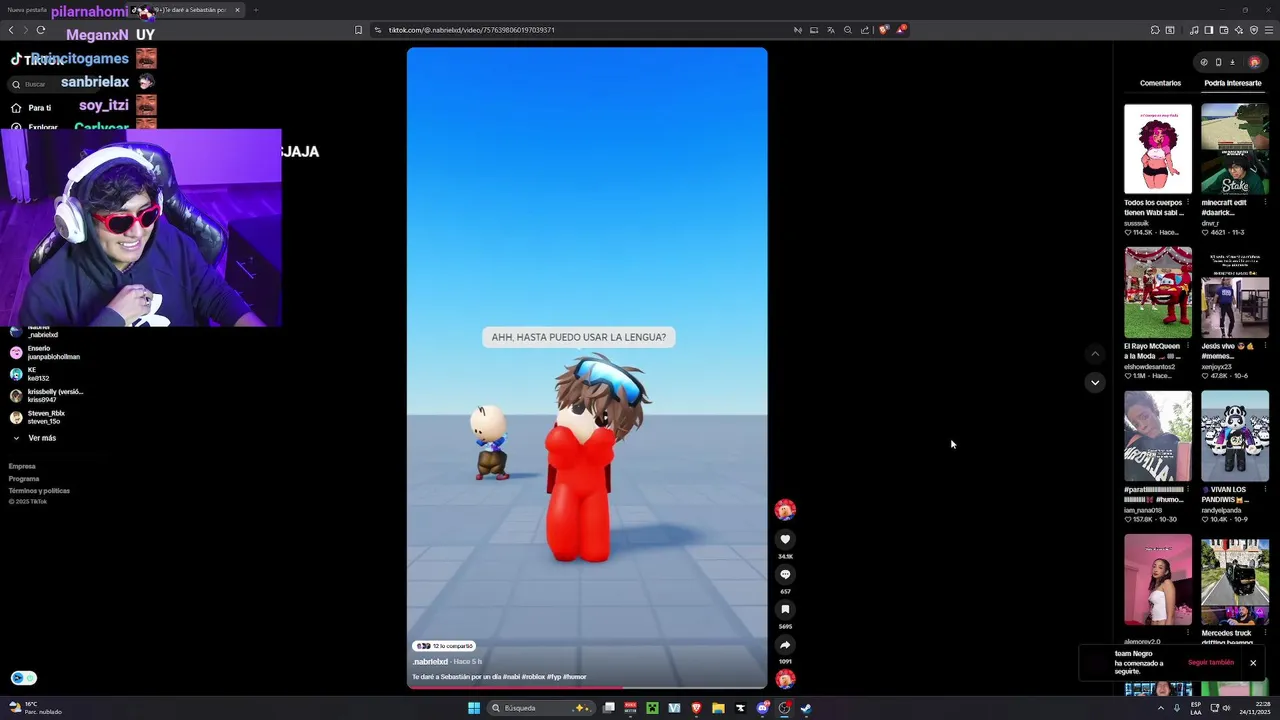The height and width of the screenshot is (720, 1280).
Task: Open Steam from taskbar
Action: tap(806, 708)
